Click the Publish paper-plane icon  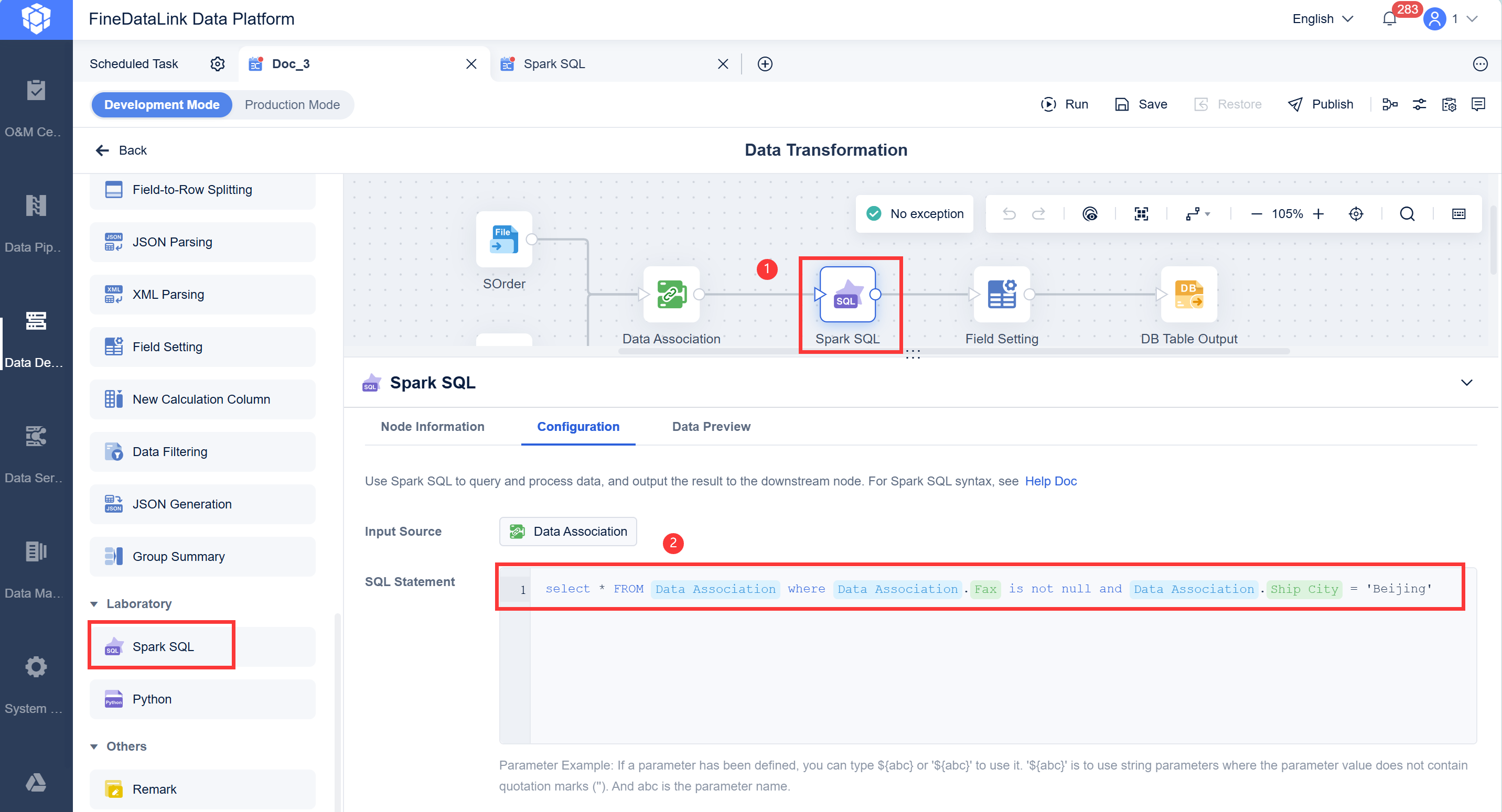click(1295, 104)
